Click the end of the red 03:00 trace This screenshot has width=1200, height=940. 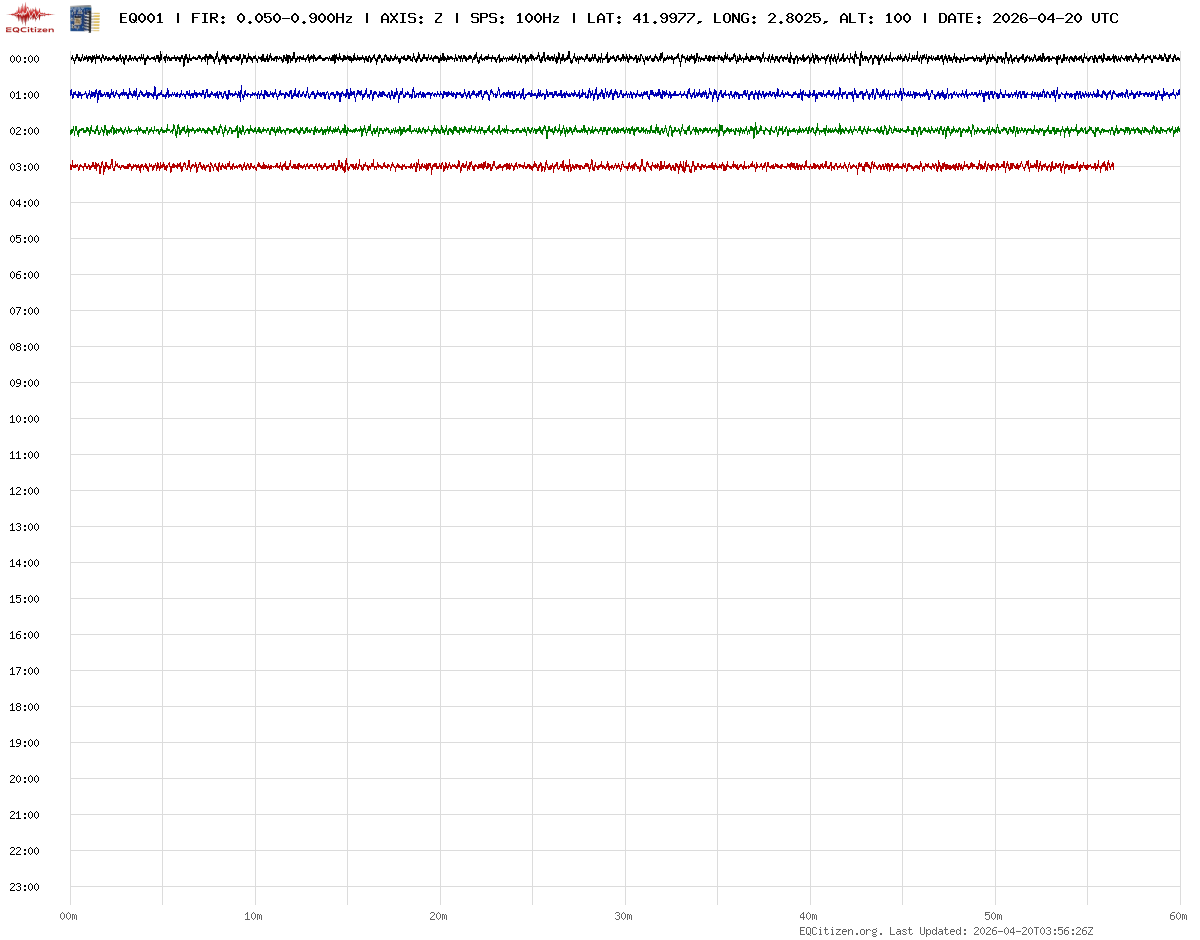(x=1111, y=166)
